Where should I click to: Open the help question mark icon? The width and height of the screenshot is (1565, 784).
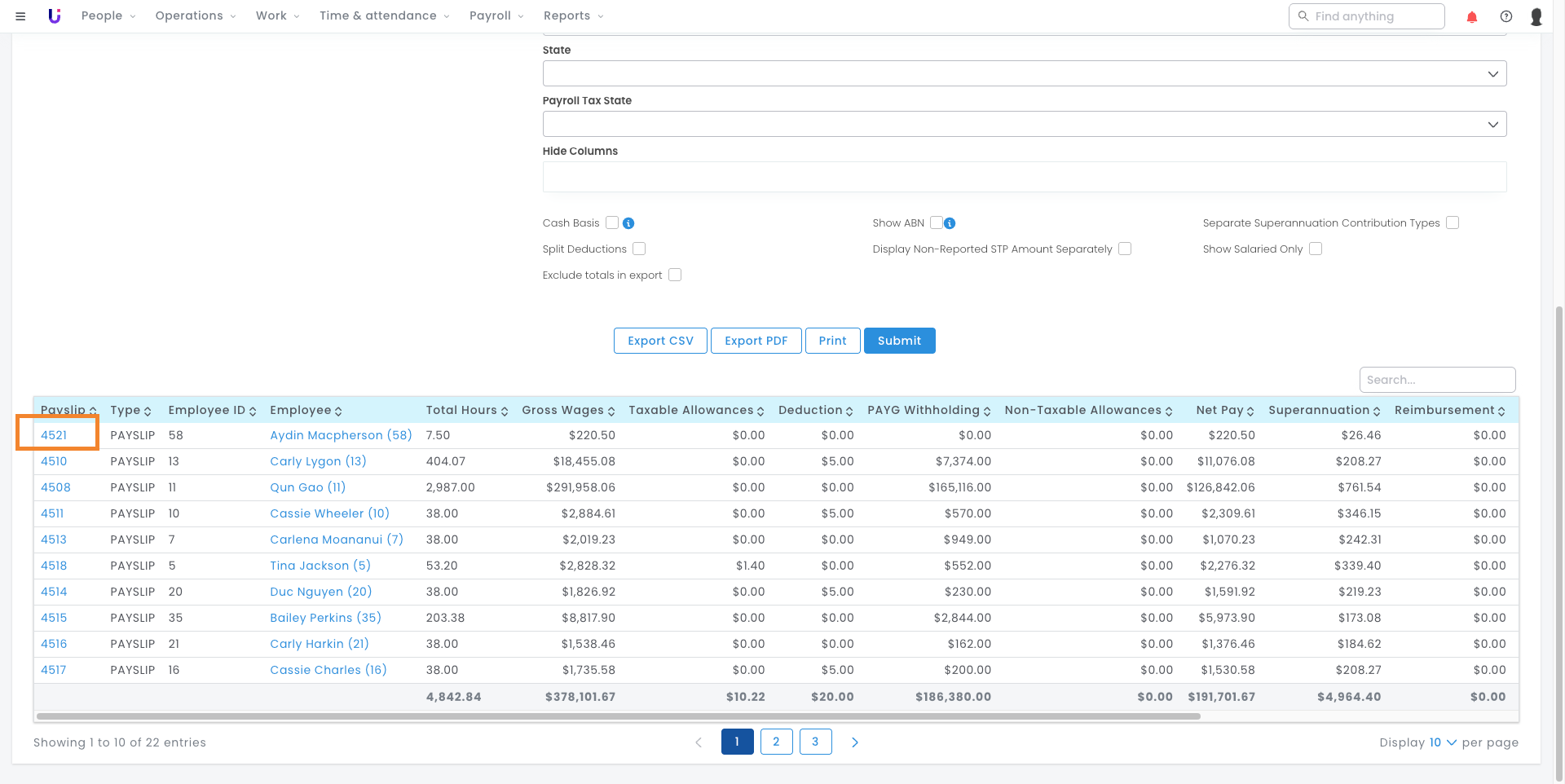pyautogui.click(x=1506, y=16)
